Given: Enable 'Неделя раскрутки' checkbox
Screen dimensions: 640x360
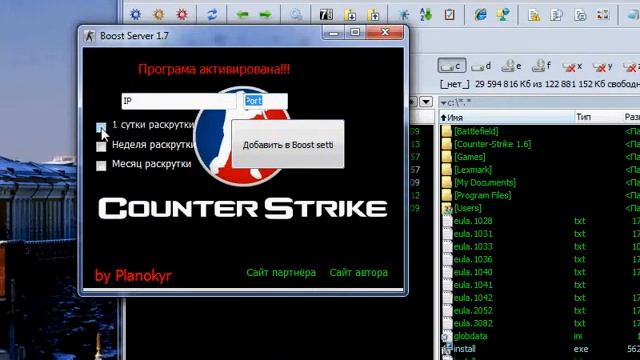Looking at the screenshot, I should tap(101, 147).
